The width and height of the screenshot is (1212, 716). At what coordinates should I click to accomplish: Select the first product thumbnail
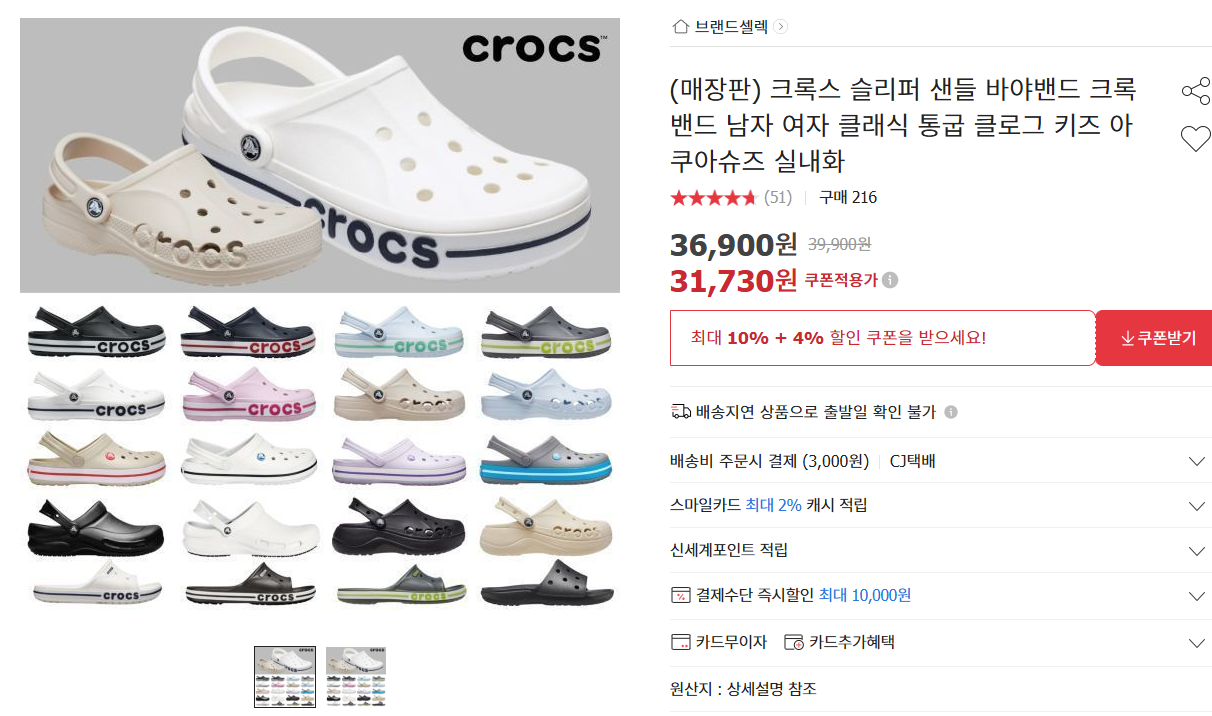point(284,677)
